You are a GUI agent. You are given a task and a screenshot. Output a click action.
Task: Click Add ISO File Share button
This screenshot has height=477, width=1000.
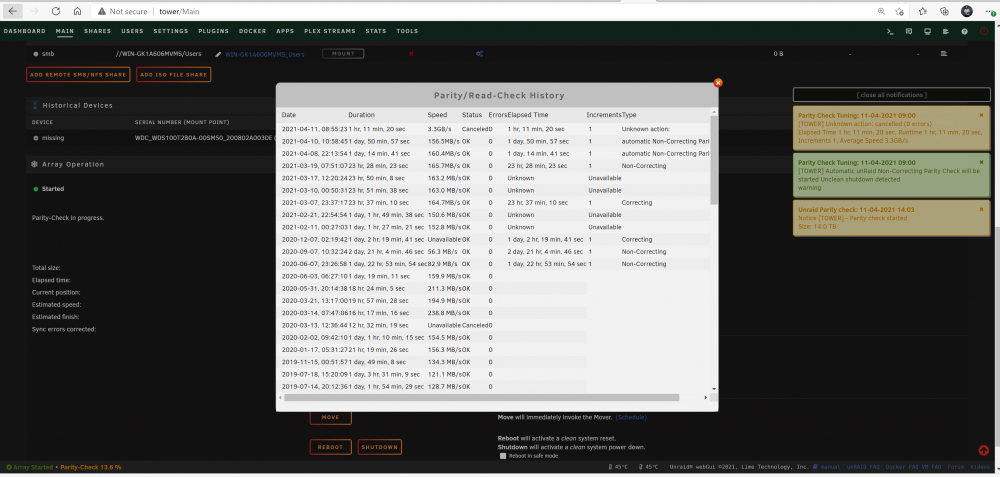[173, 75]
